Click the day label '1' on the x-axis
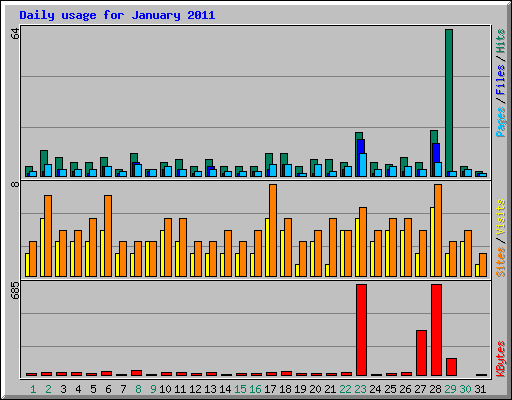 pyautogui.click(x=33, y=389)
